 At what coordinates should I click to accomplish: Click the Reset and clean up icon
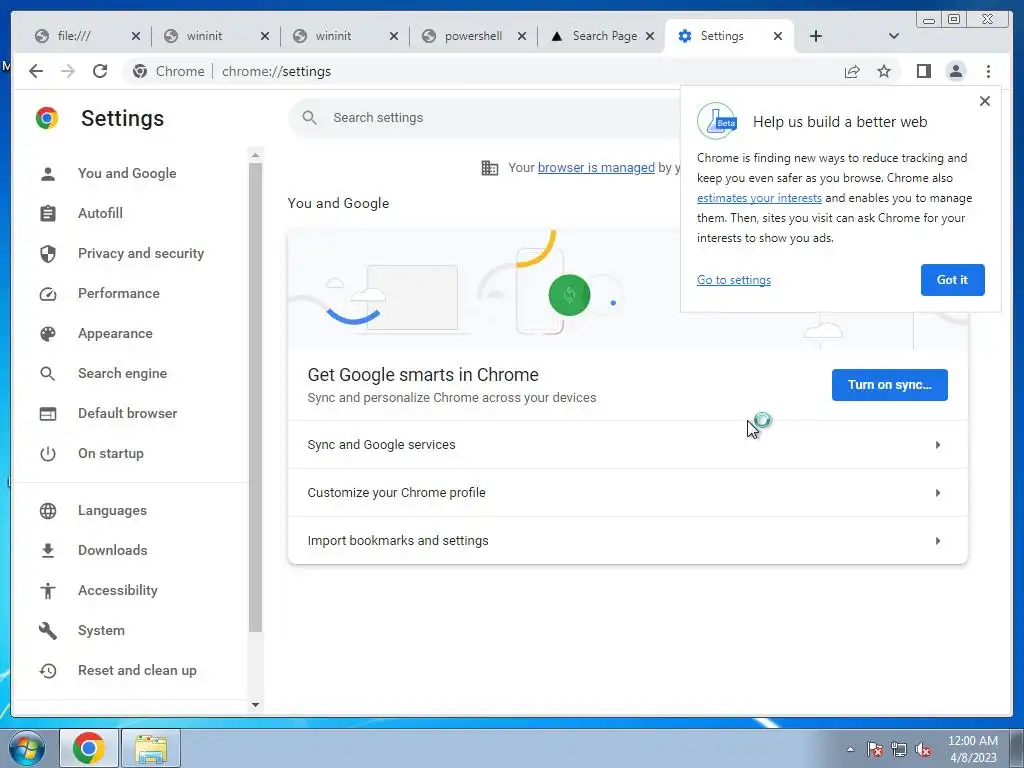(48, 671)
